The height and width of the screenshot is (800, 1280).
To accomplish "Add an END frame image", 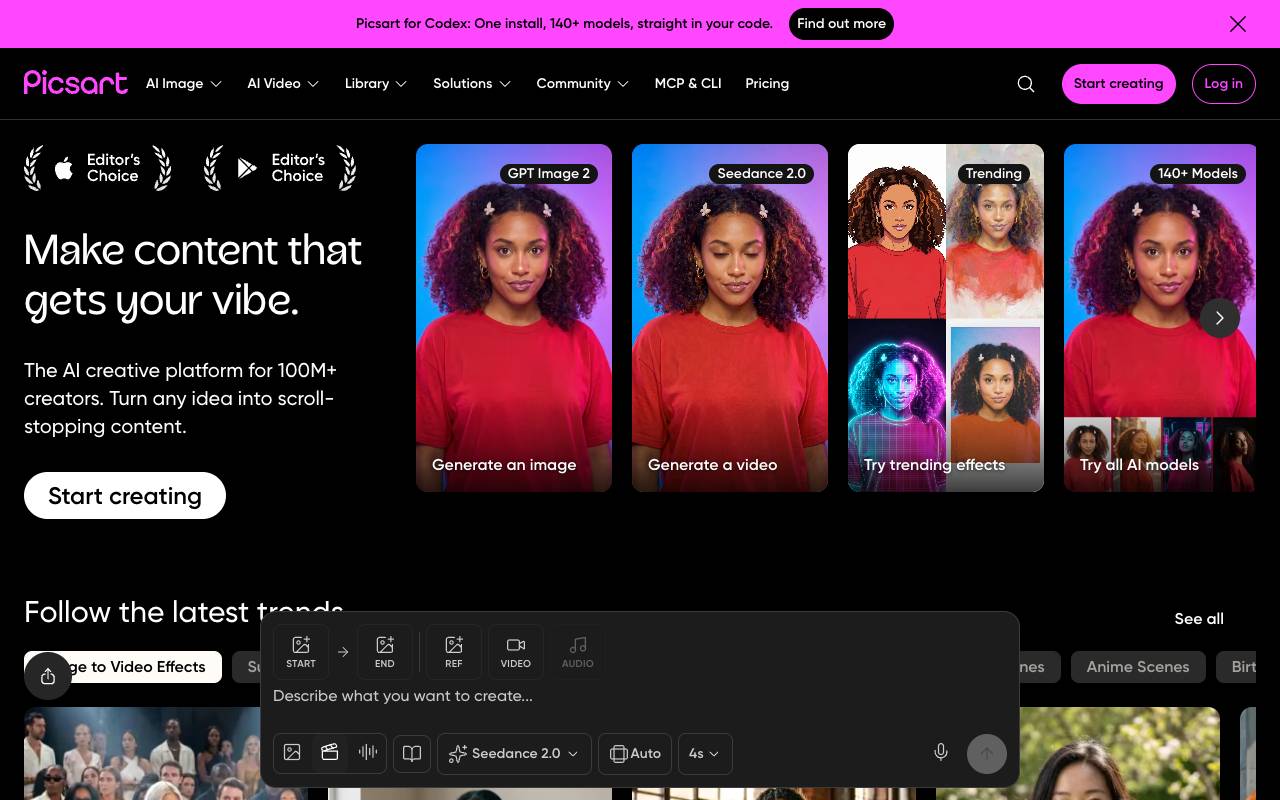I will [x=385, y=652].
